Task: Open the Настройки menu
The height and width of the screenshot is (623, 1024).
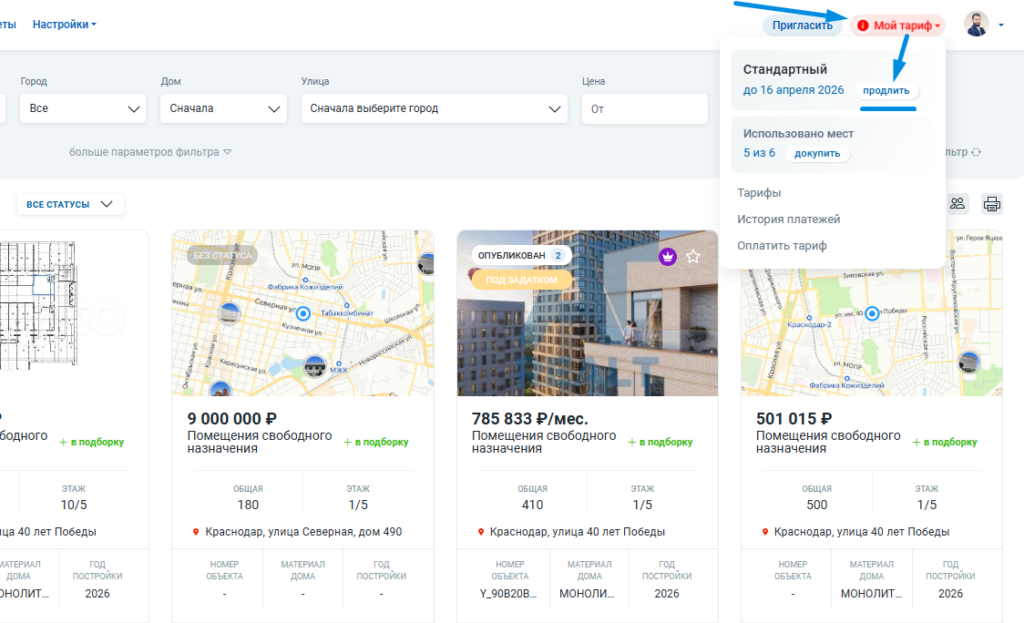Action: (64, 24)
